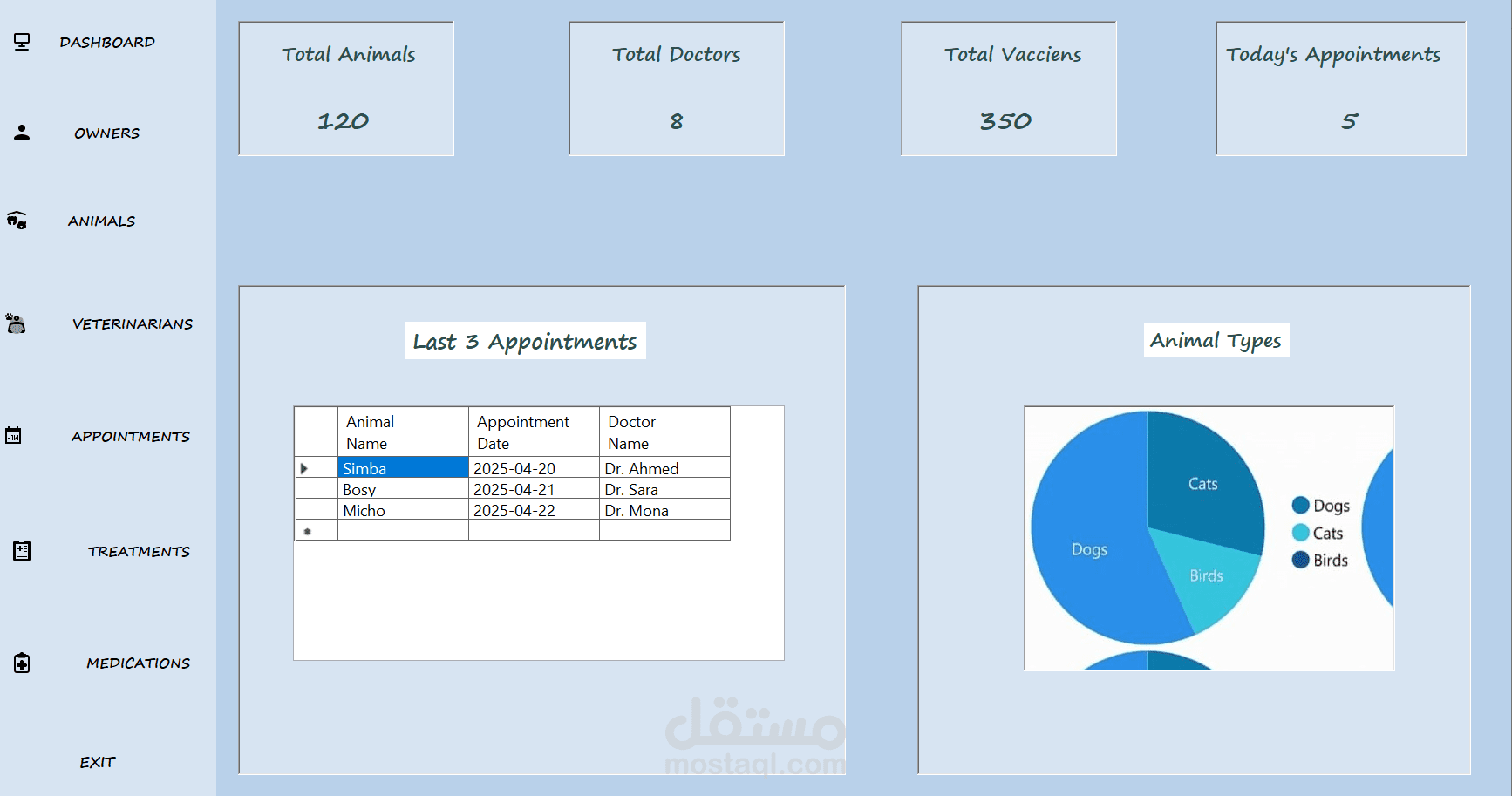Viewport: 1512px width, 796px height.
Task: Click the Cats legend color dot
Action: [x=1300, y=533]
